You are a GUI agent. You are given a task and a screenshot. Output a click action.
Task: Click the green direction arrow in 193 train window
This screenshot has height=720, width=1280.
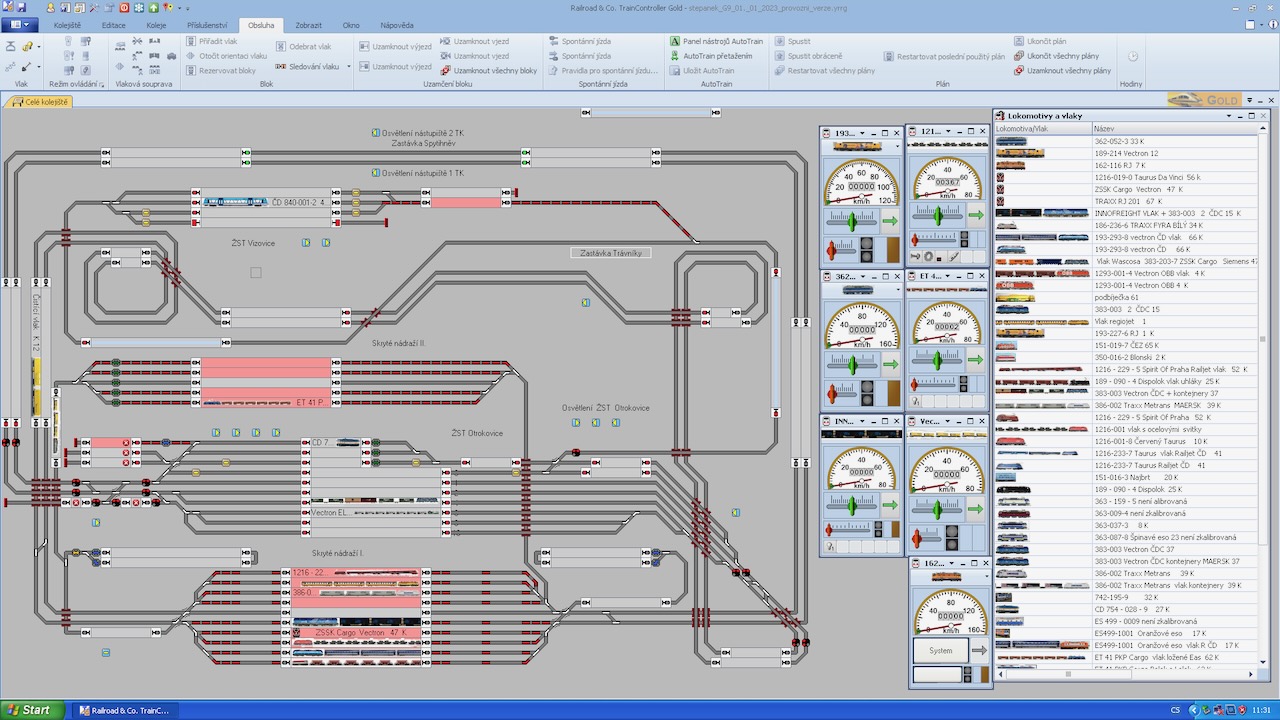click(890, 220)
